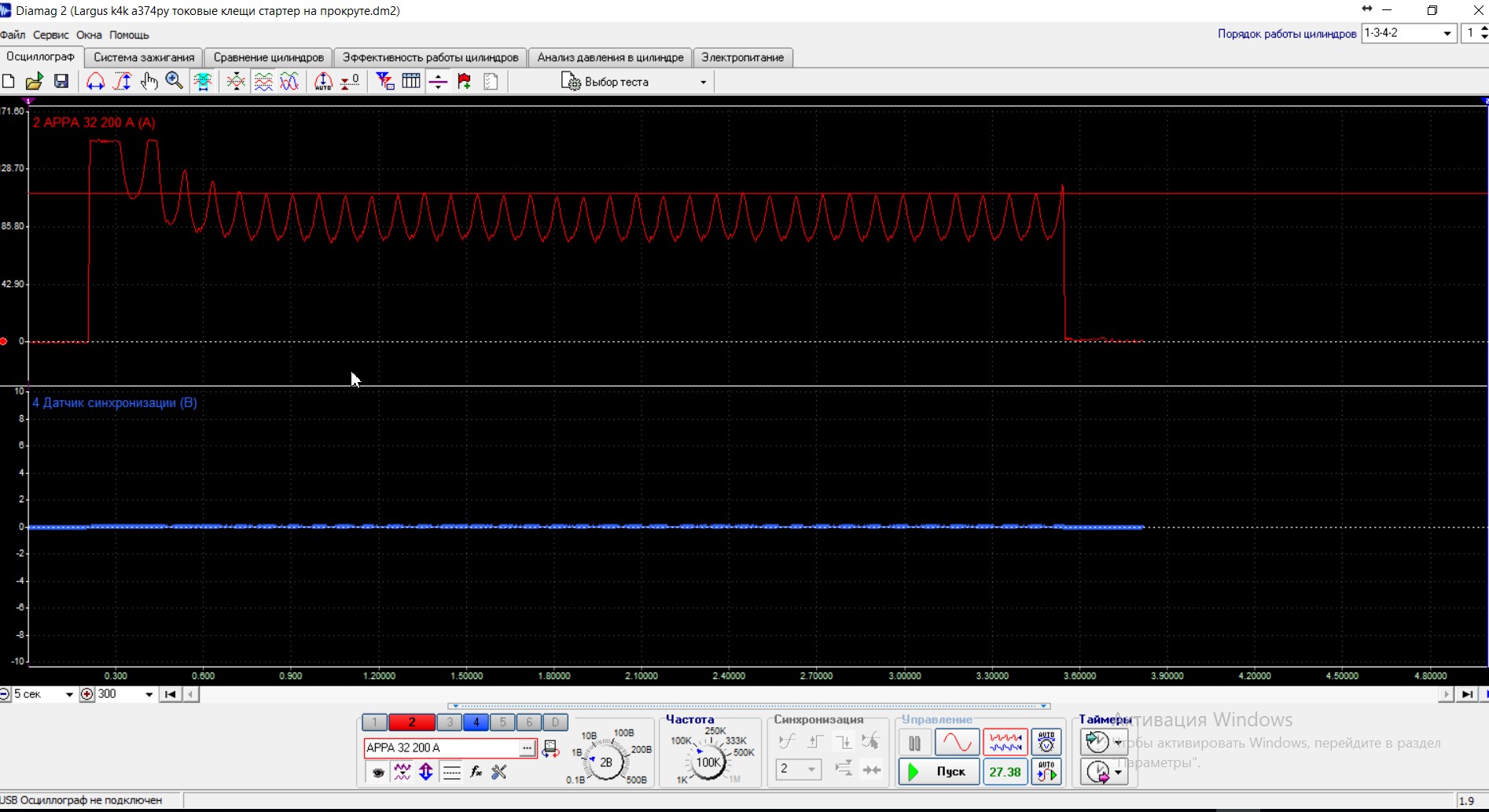The width and height of the screenshot is (1489, 812).
Task: Click the overlay channels waveform icon
Action: tap(236, 82)
